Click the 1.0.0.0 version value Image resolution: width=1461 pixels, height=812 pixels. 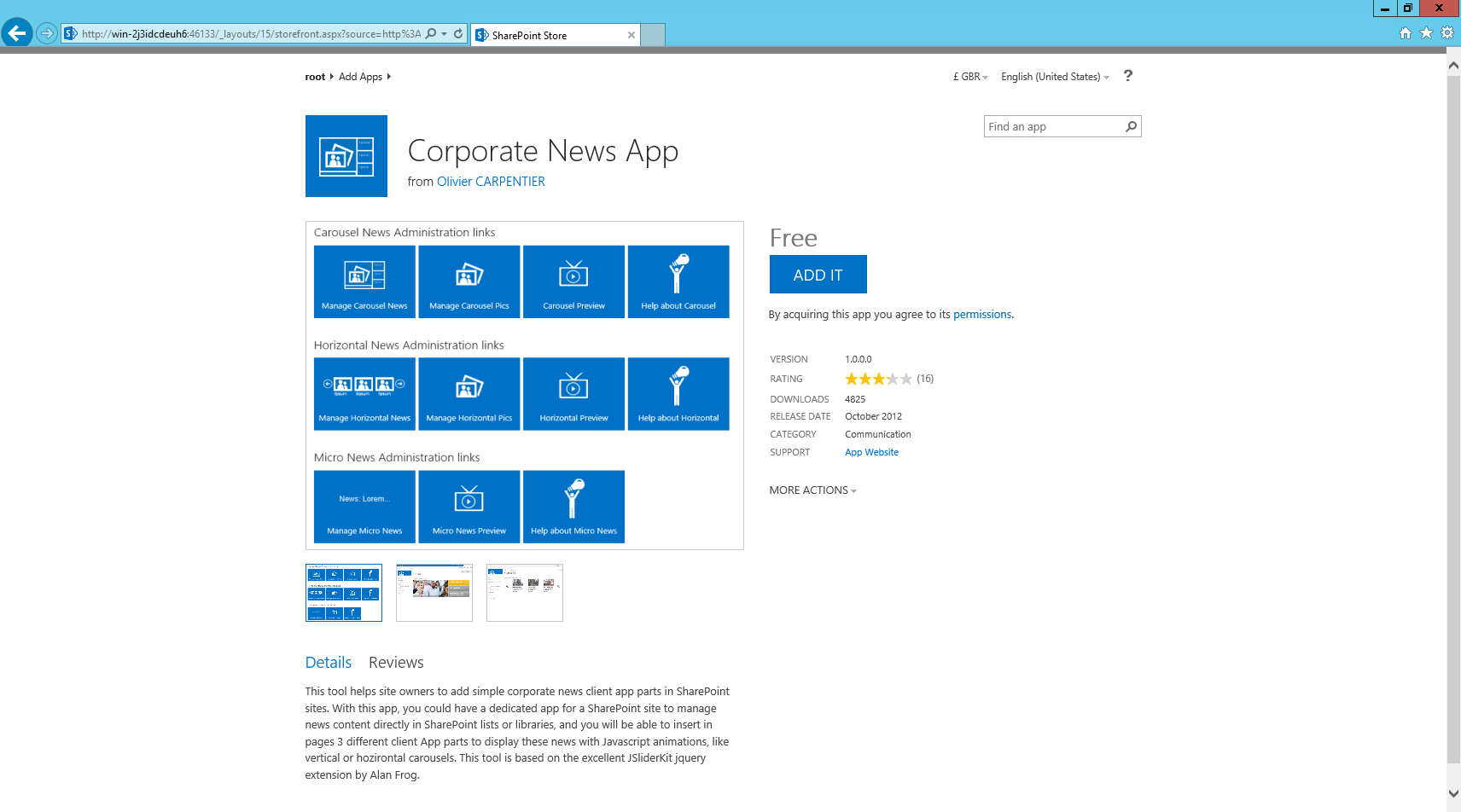pyautogui.click(x=859, y=360)
